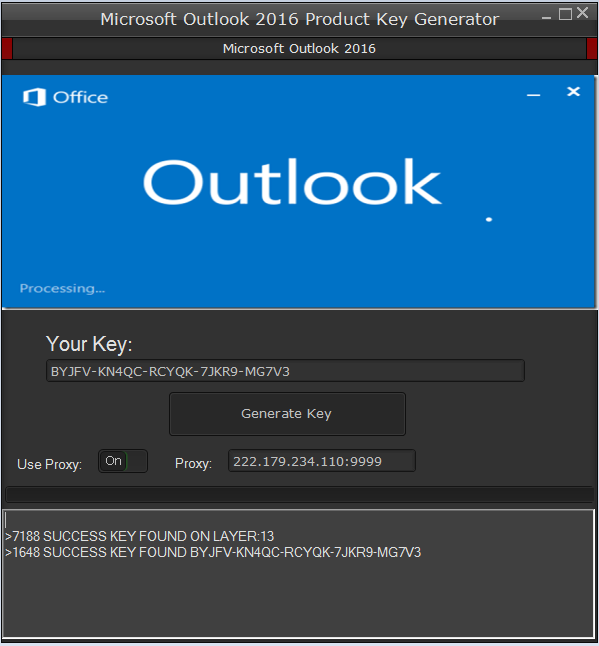
Task: Click the 'Use Proxy:' label
Action: [49, 464]
